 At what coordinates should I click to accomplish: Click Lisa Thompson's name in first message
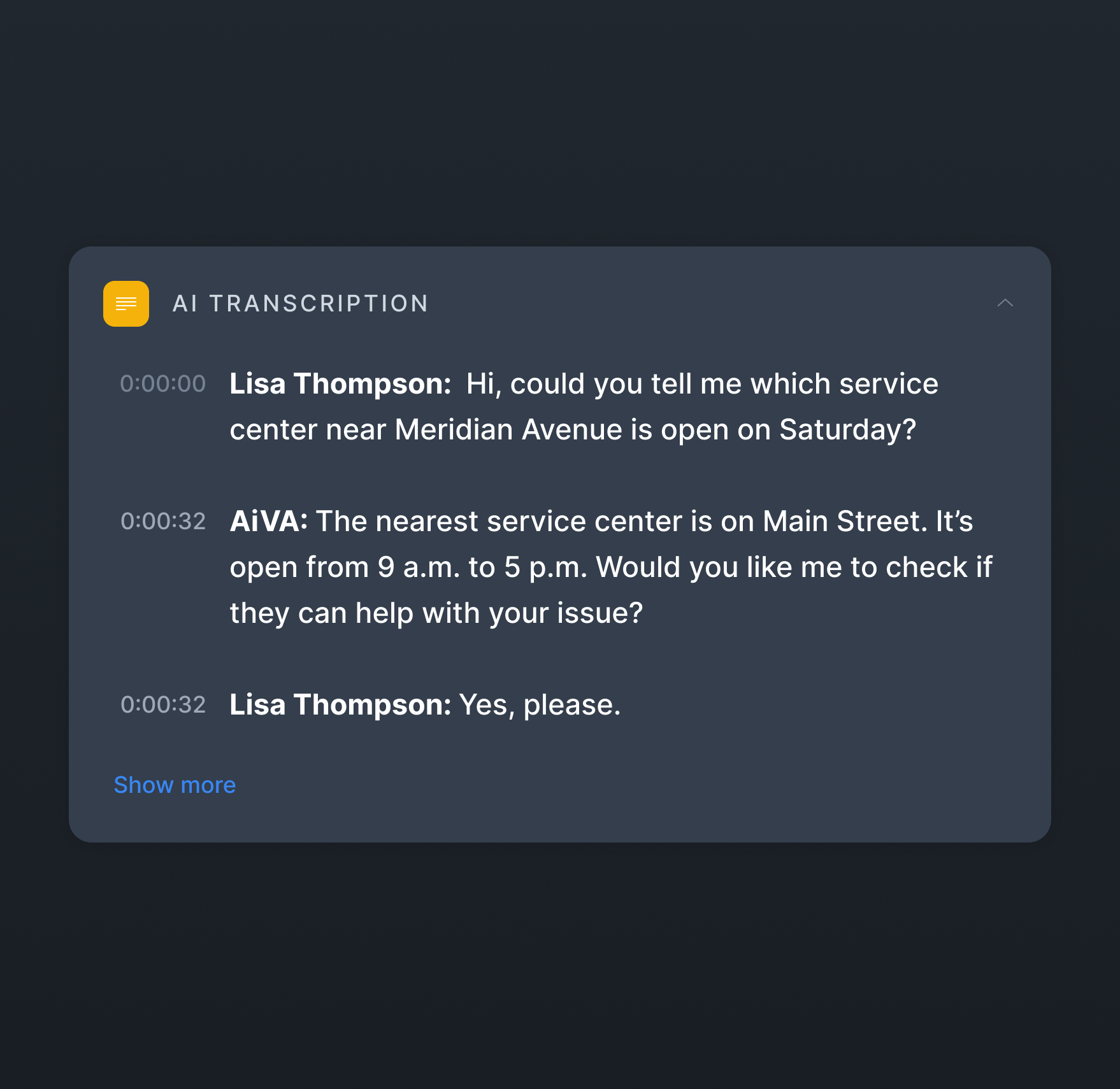point(340,383)
